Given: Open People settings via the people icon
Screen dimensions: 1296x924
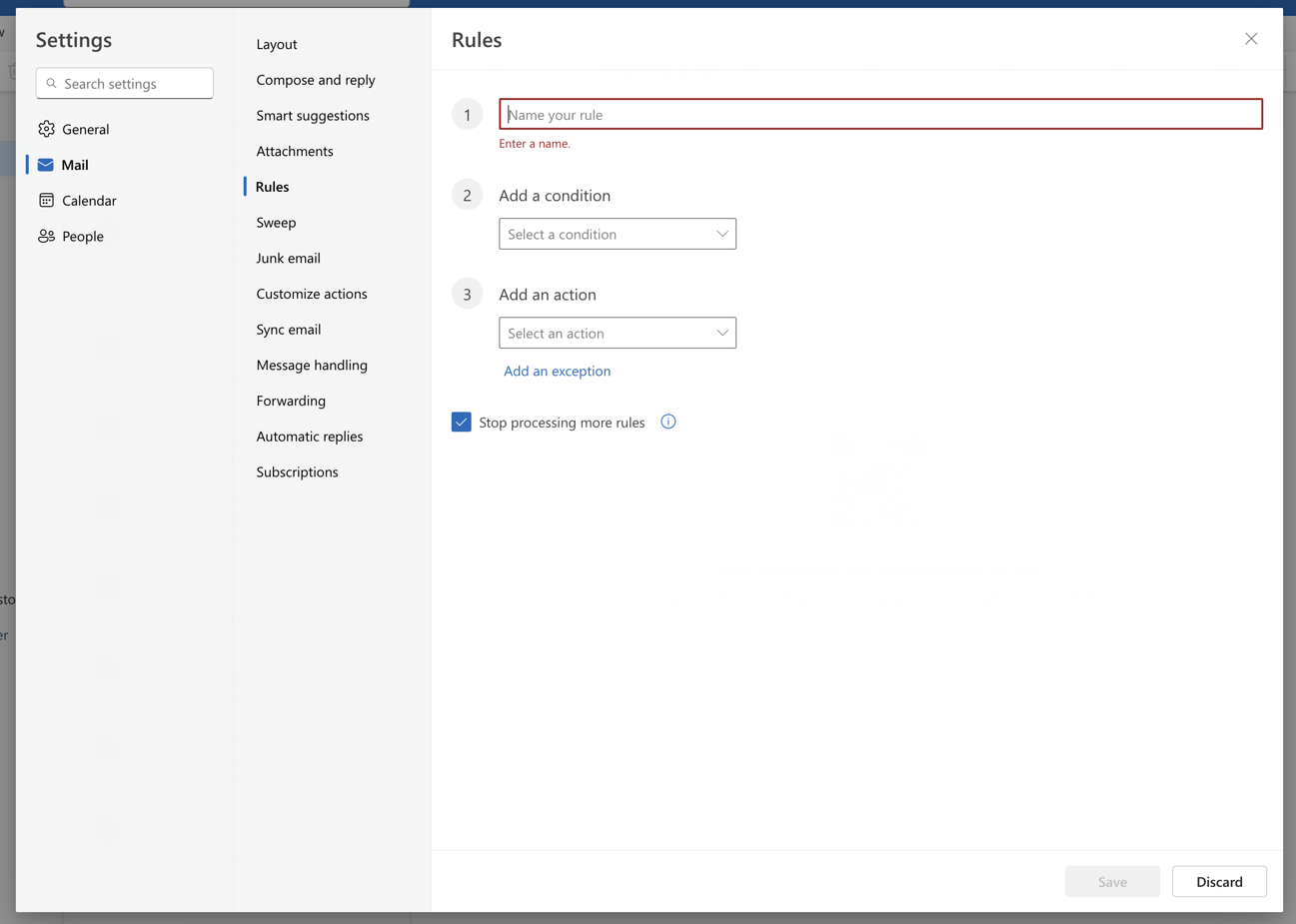Looking at the screenshot, I should (x=46, y=236).
